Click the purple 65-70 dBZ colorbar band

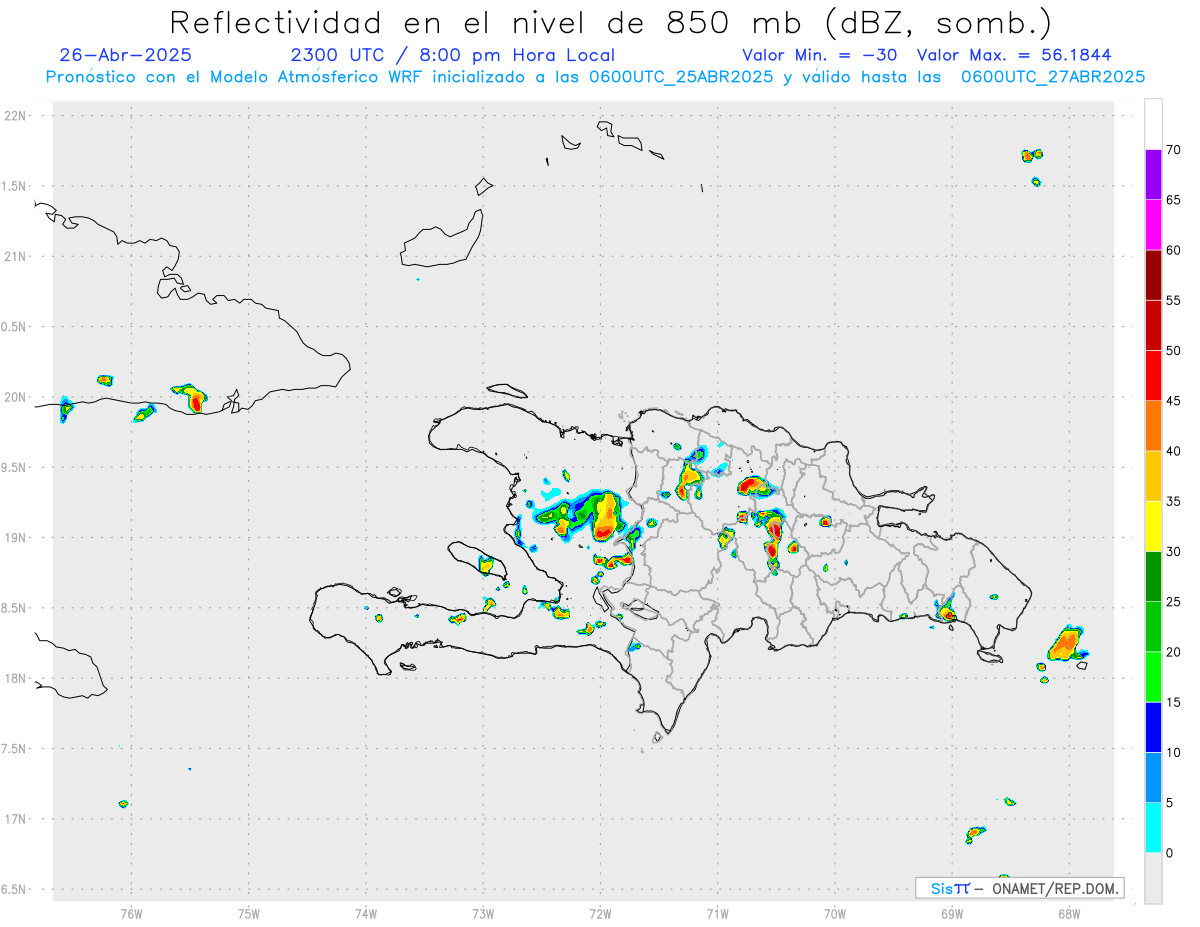1153,174
